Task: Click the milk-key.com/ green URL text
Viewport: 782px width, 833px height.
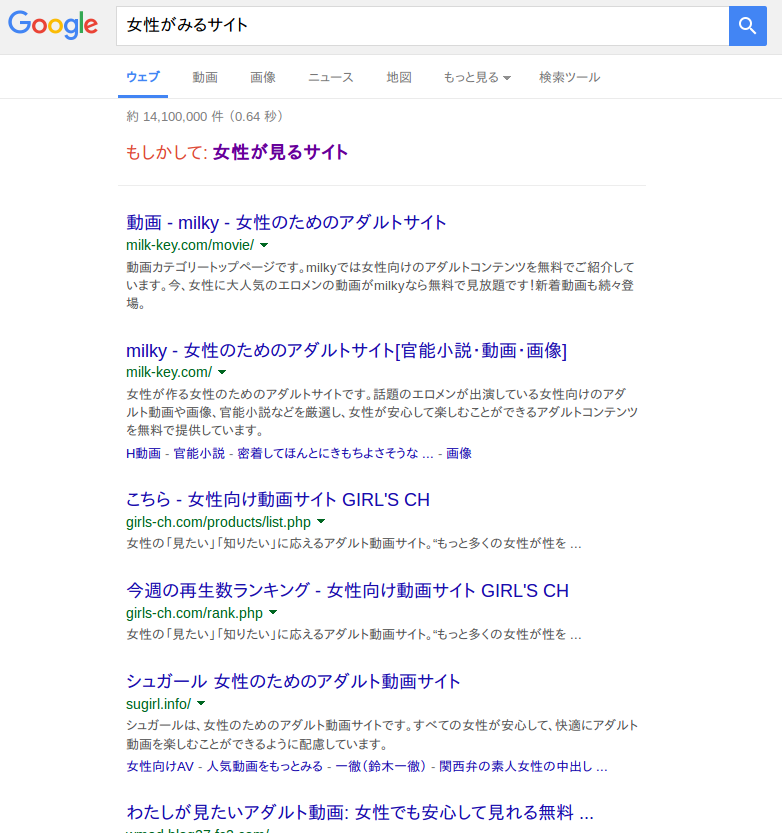Action: click(x=169, y=372)
